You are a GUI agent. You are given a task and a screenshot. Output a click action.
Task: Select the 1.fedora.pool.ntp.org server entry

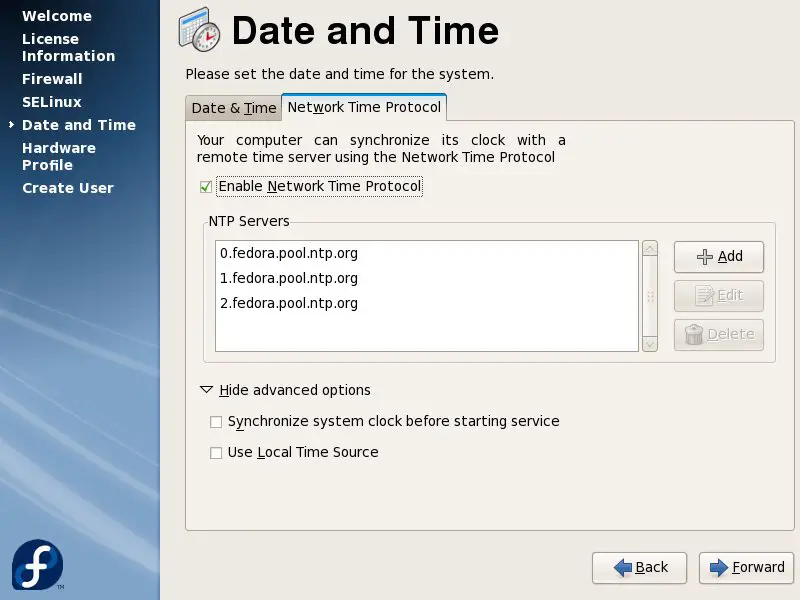point(289,279)
